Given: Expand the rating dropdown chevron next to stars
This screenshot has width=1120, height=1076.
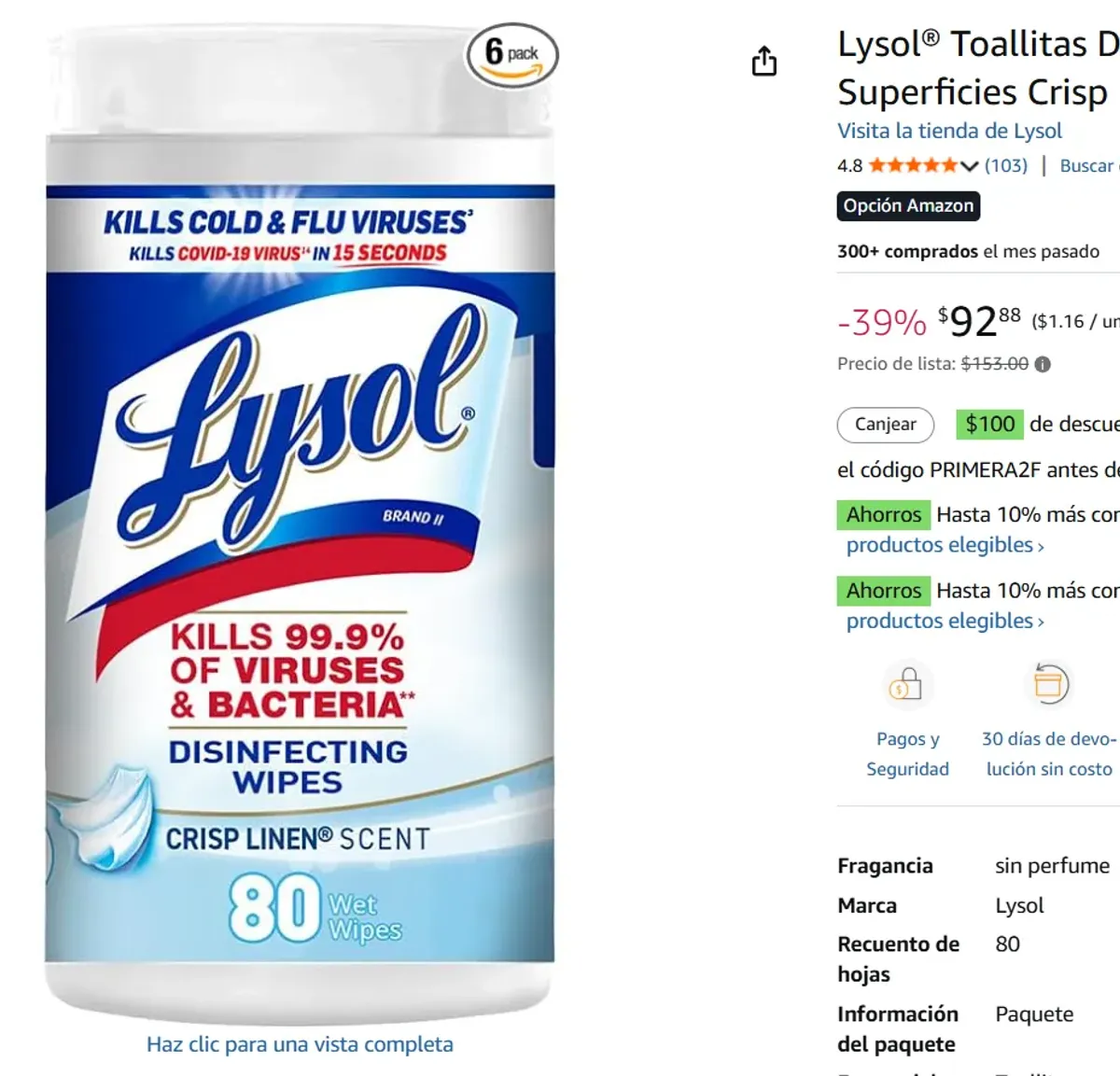Looking at the screenshot, I should point(969,166).
